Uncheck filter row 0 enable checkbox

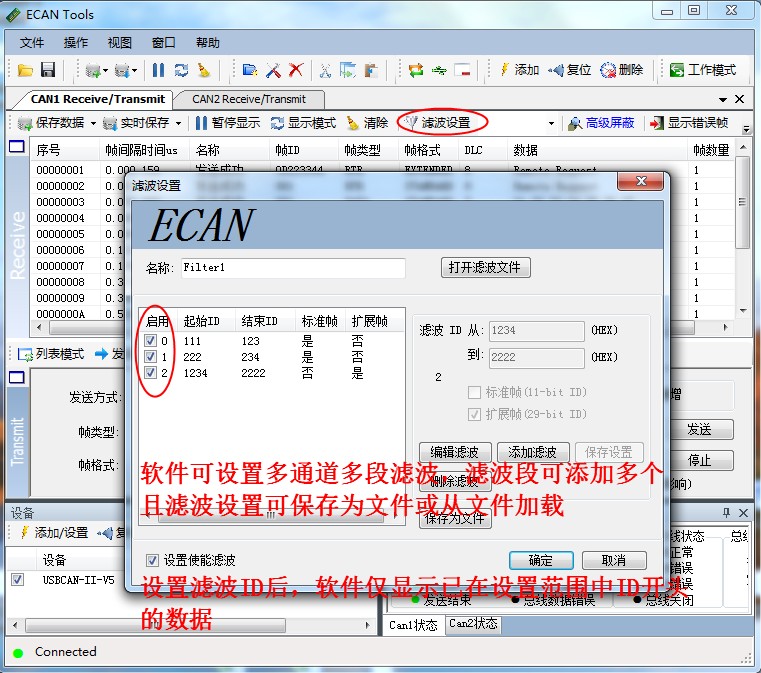coord(150,341)
